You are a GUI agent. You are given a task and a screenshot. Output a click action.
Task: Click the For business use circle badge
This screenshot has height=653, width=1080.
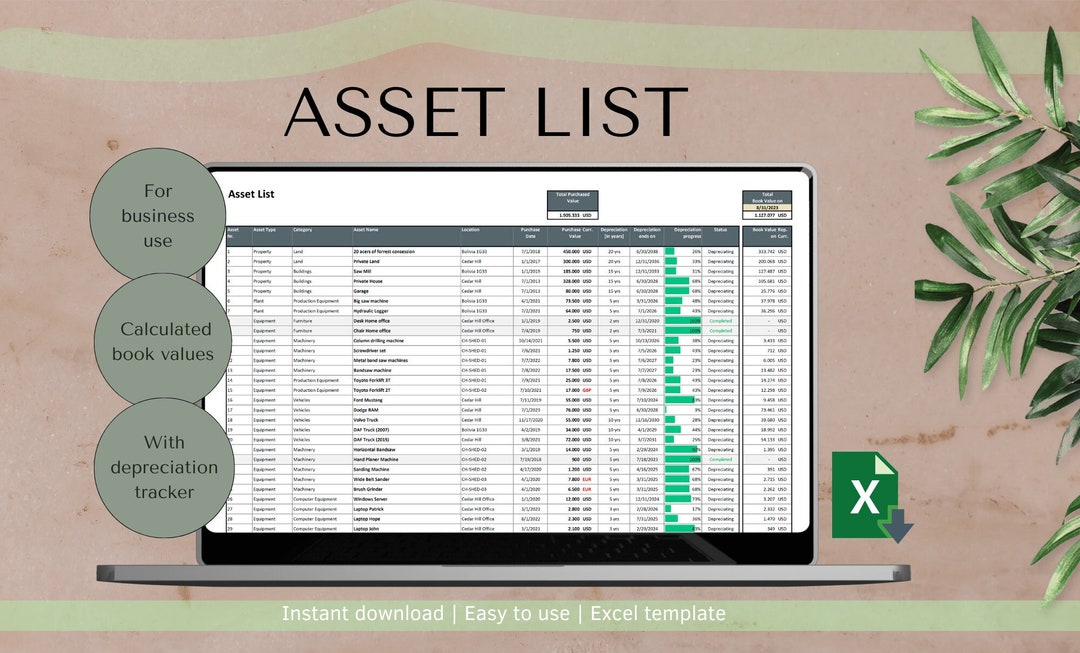[x=158, y=216]
